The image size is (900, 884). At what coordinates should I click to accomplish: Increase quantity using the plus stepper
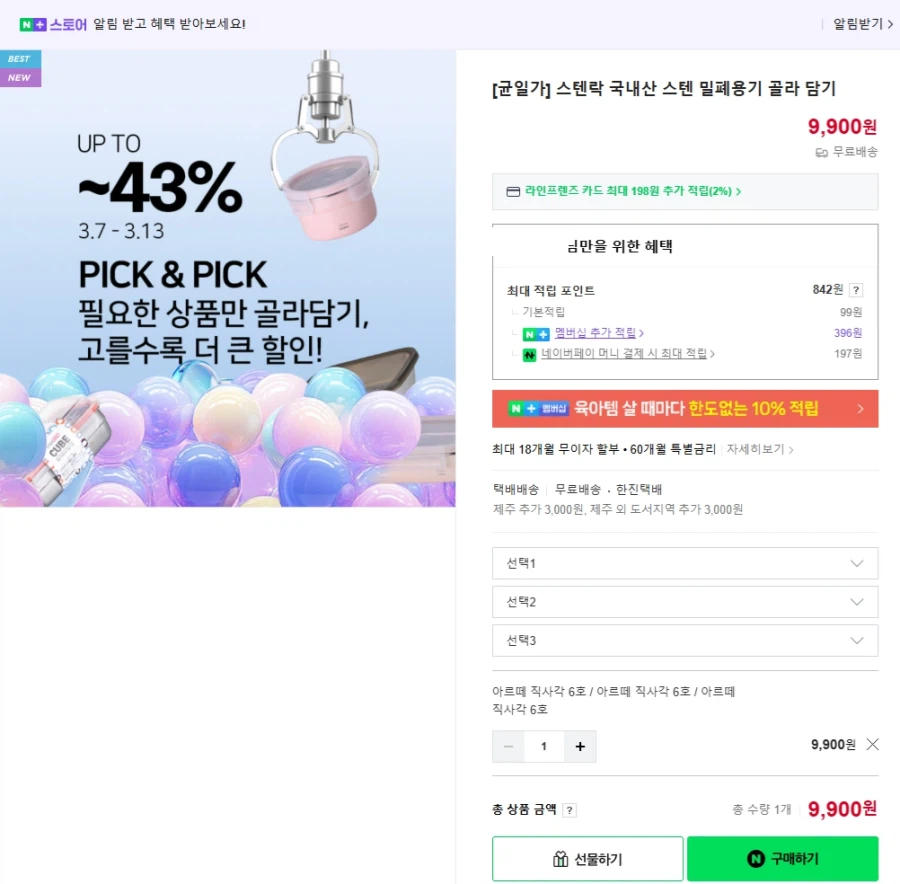[580, 746]
